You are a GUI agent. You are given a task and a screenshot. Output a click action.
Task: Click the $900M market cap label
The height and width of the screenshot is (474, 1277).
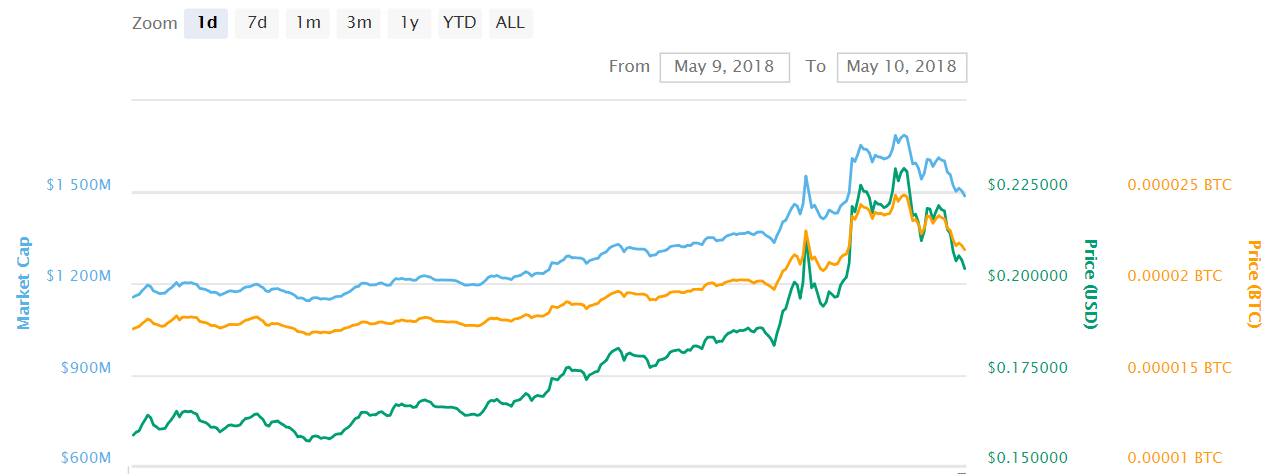[x=84, y=368]
